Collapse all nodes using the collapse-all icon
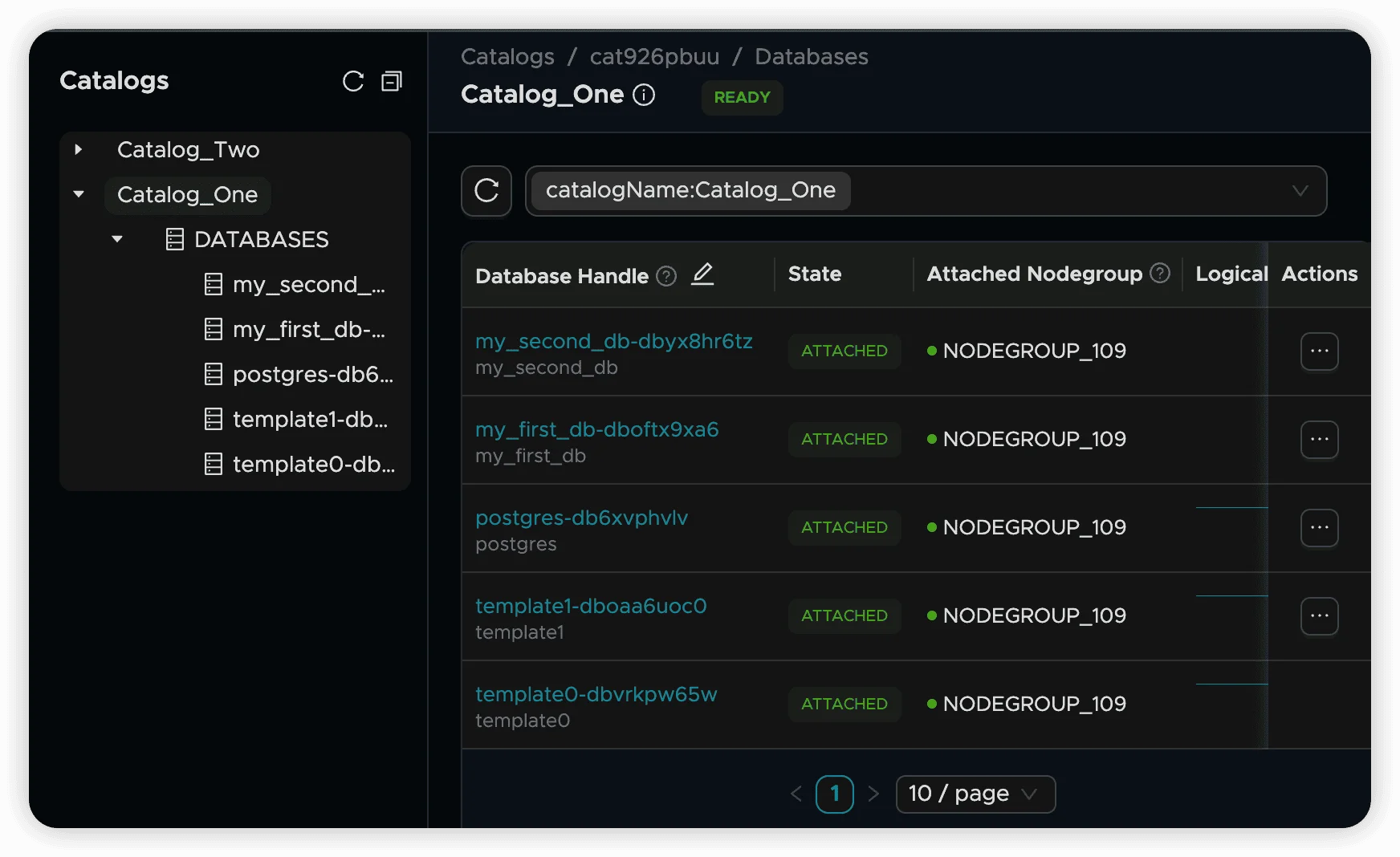 pos(391,81)
